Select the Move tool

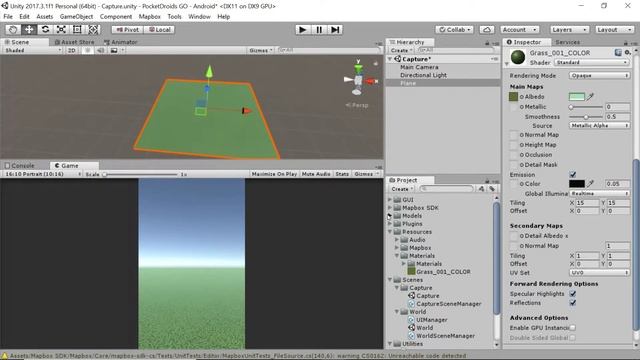click(x=29, y=30)
